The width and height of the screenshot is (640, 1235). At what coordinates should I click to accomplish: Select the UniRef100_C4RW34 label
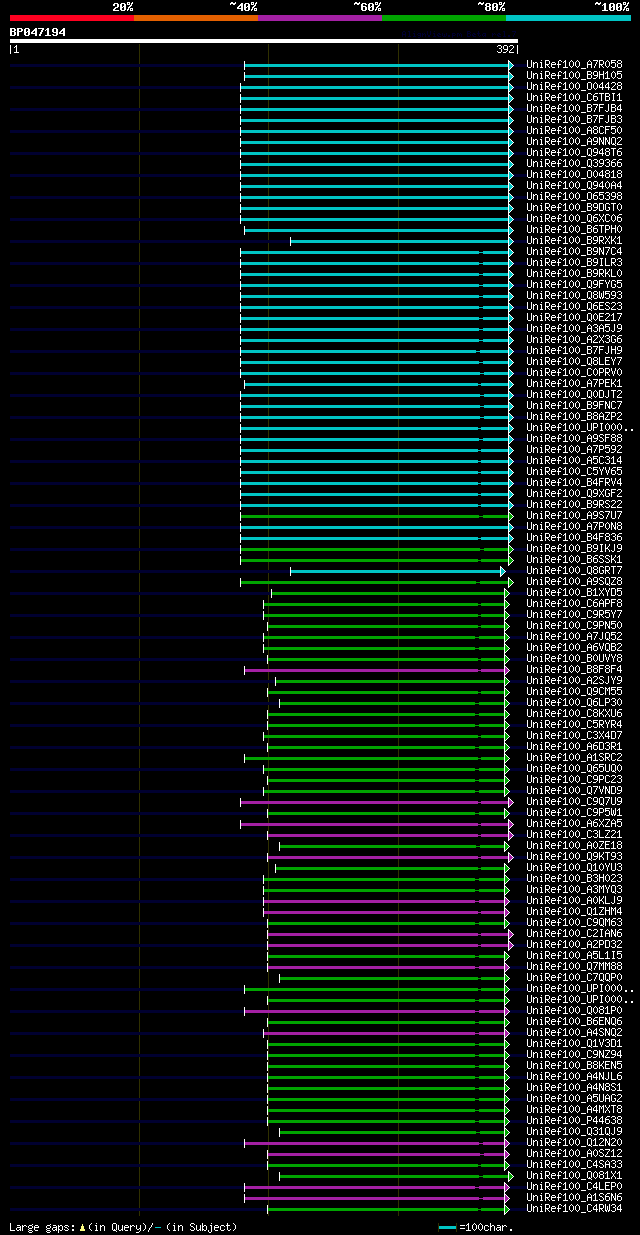574,1208
